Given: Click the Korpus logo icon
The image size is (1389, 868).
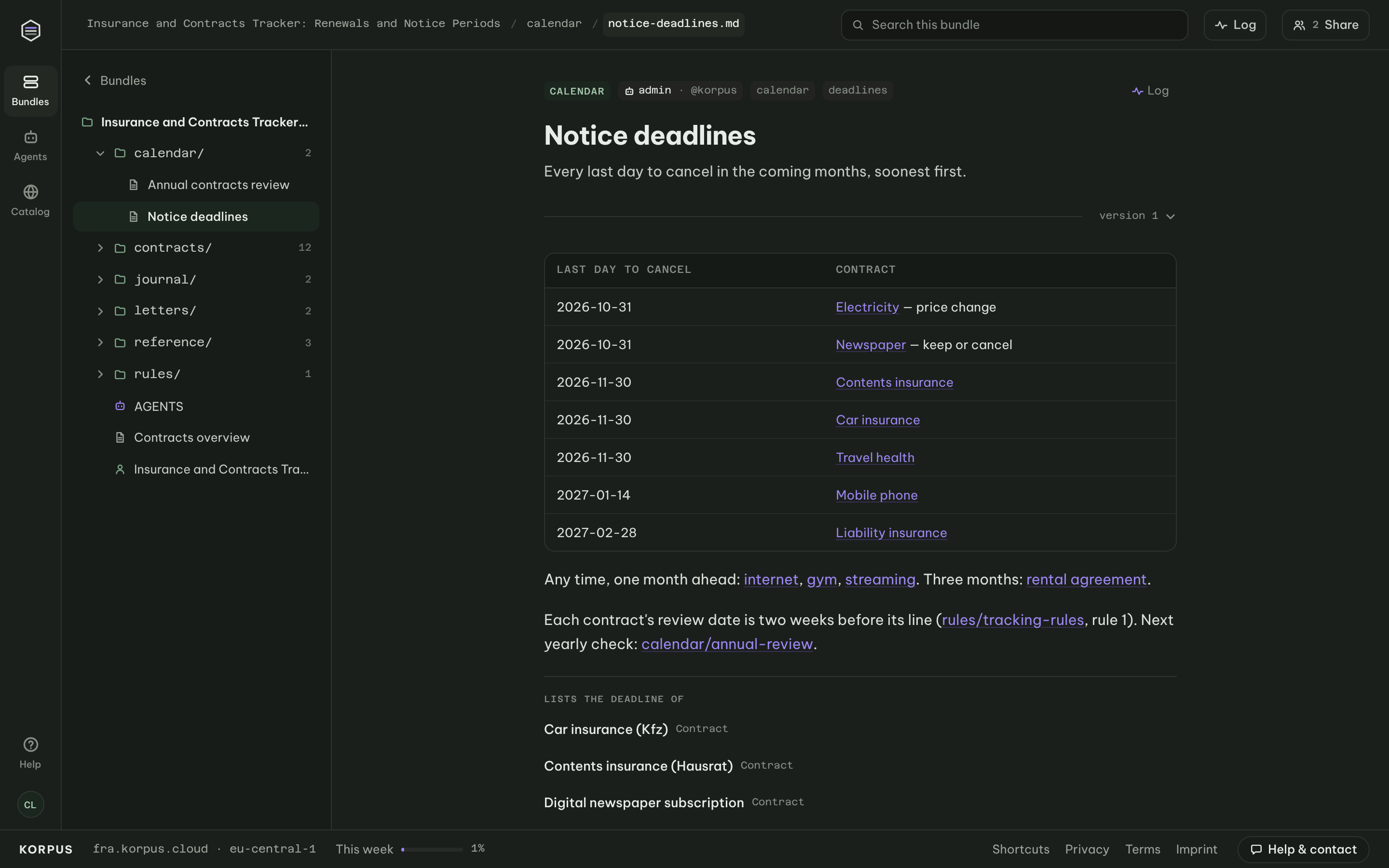Looking at the screenshot, I should pos(30,30).
